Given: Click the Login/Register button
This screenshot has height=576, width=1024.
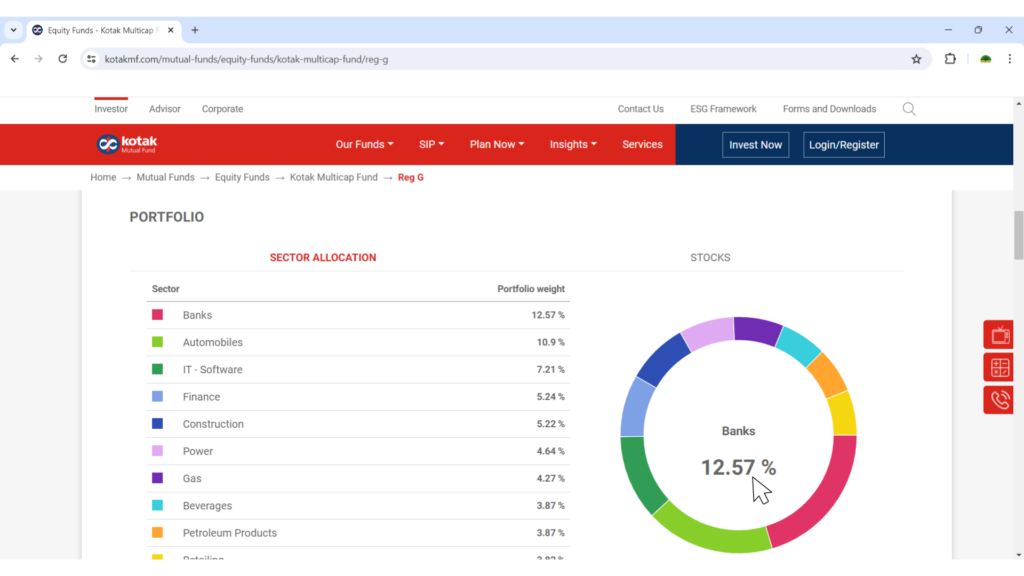Looking at the screenshot, I should point(844,145).
